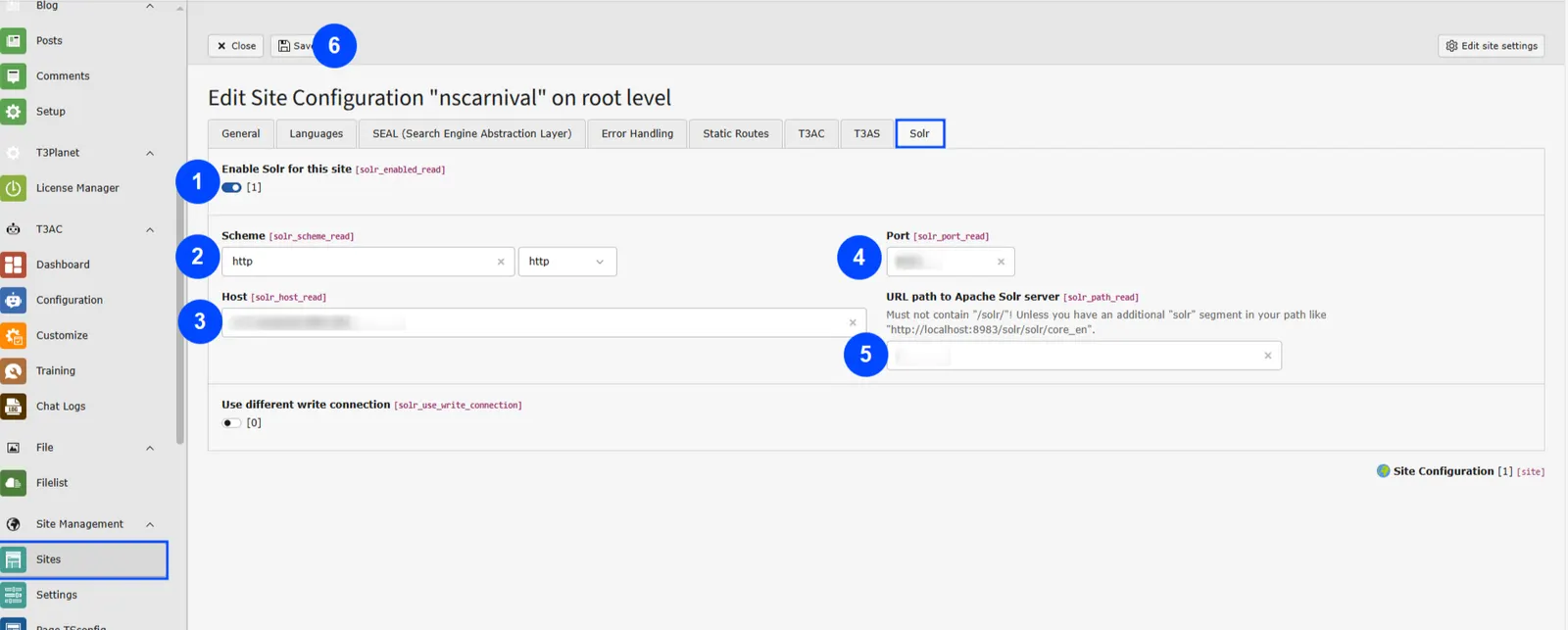
Task: Click the Site Configuration record icon
Action: tap(1383, 471)
